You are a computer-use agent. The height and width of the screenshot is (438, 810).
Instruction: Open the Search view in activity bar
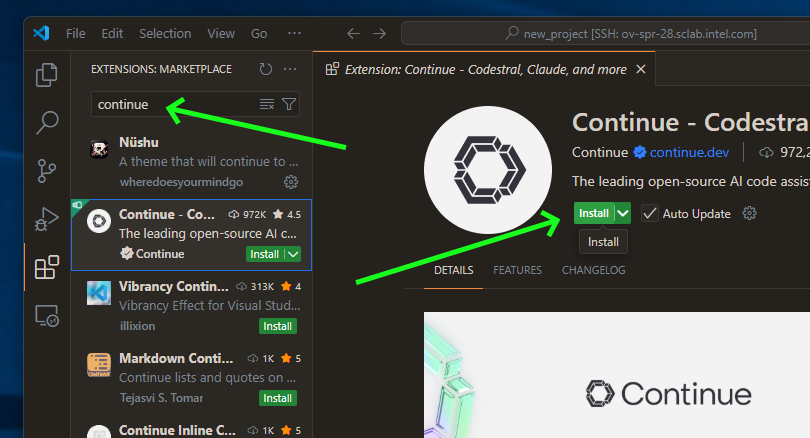click(x=47, y=123)
